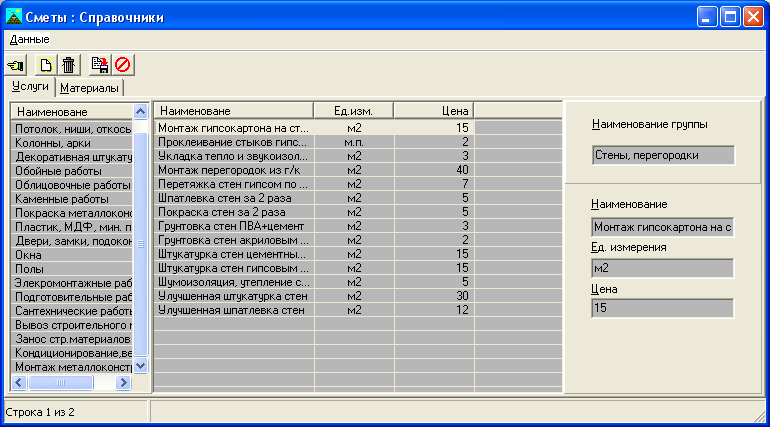Select group Обойные работы
Image resolution: width=770 pixels, height=427 pixels.
72,171
